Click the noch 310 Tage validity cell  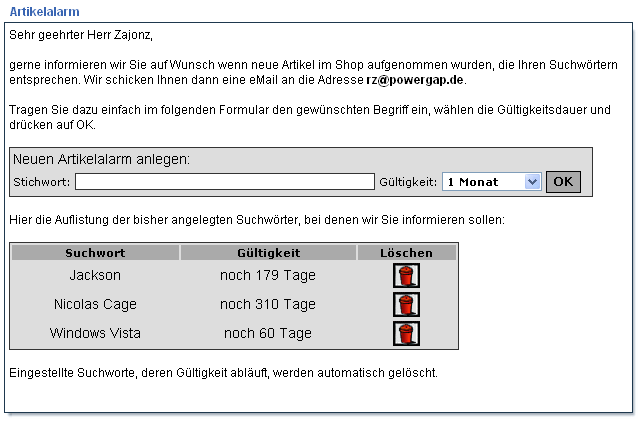click(268, 304)
